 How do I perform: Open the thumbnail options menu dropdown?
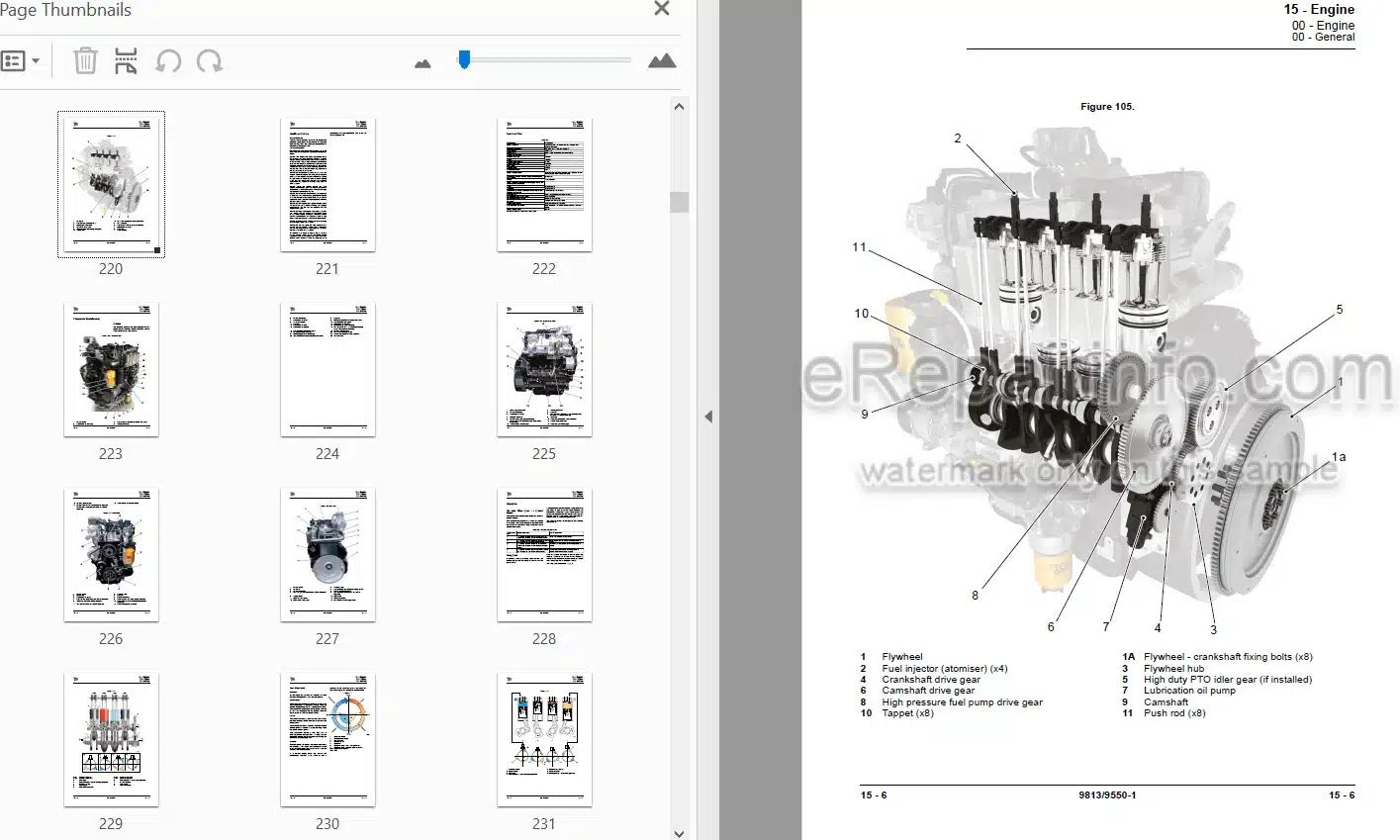(x=21, y=61)
